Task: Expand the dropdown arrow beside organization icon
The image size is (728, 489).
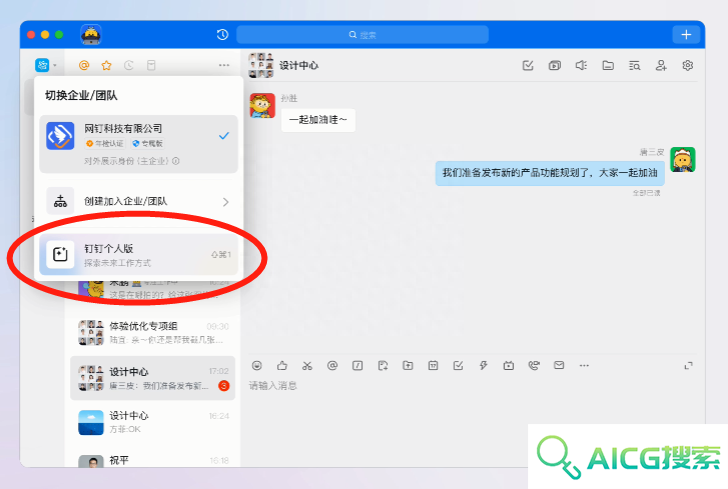Action: [x=55, y=65]
